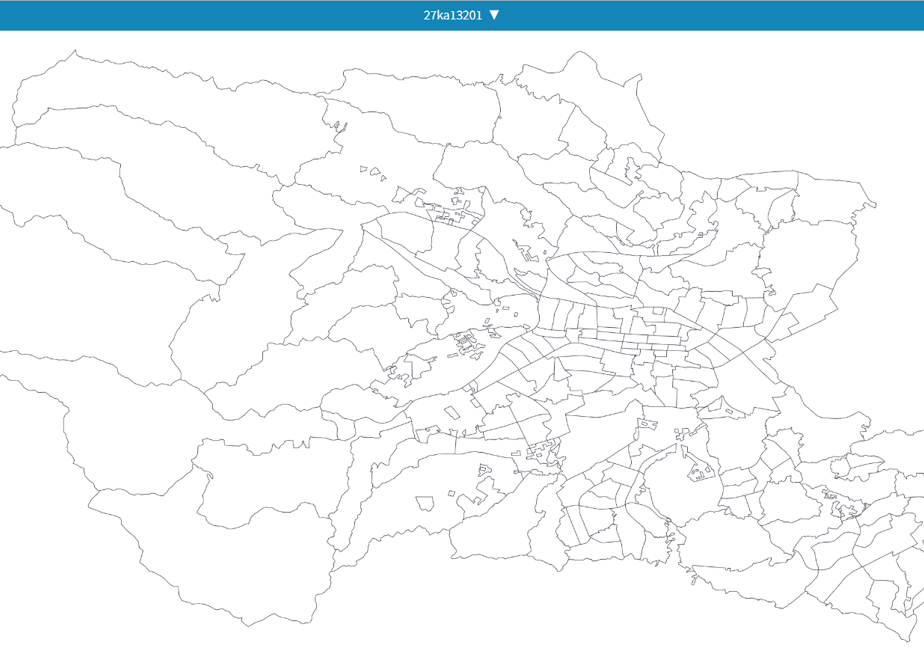
Task: Select the small square enclave inside the central grid
Action: 658,312
